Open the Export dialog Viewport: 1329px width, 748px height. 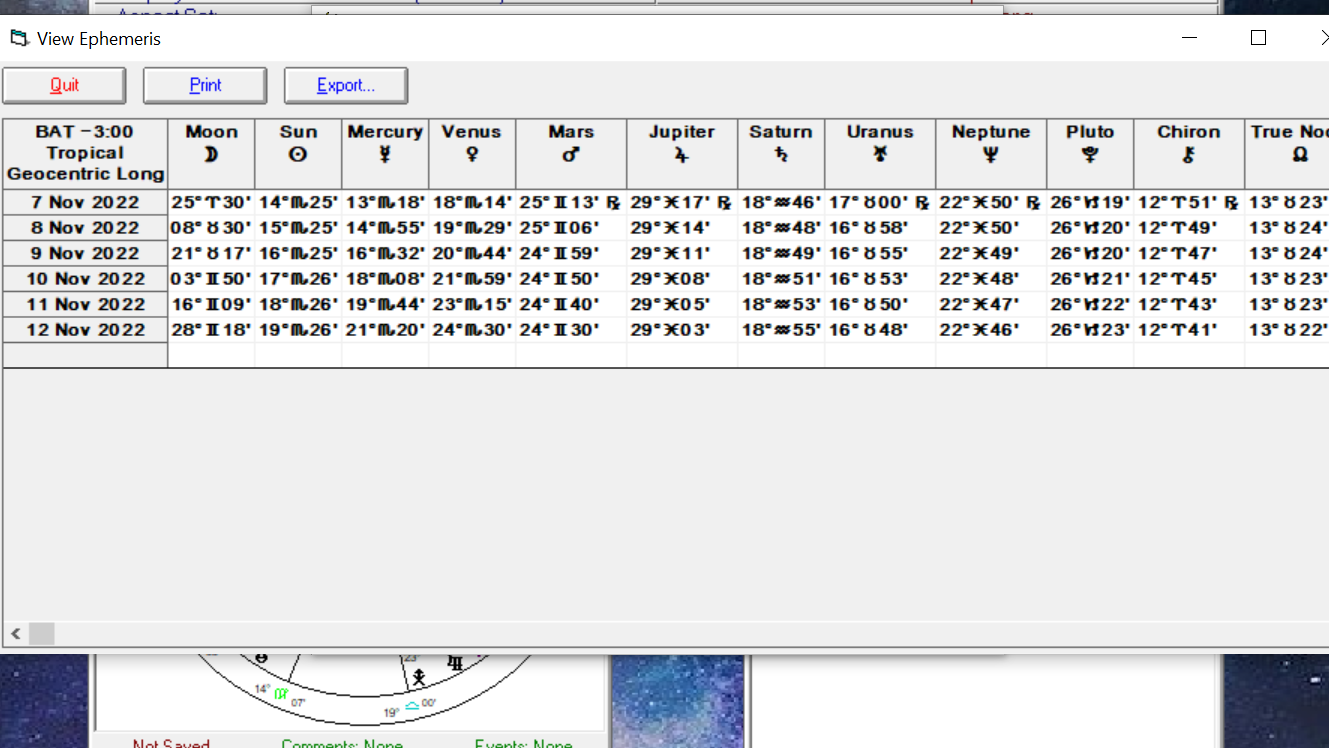click(x=346, y=86)
